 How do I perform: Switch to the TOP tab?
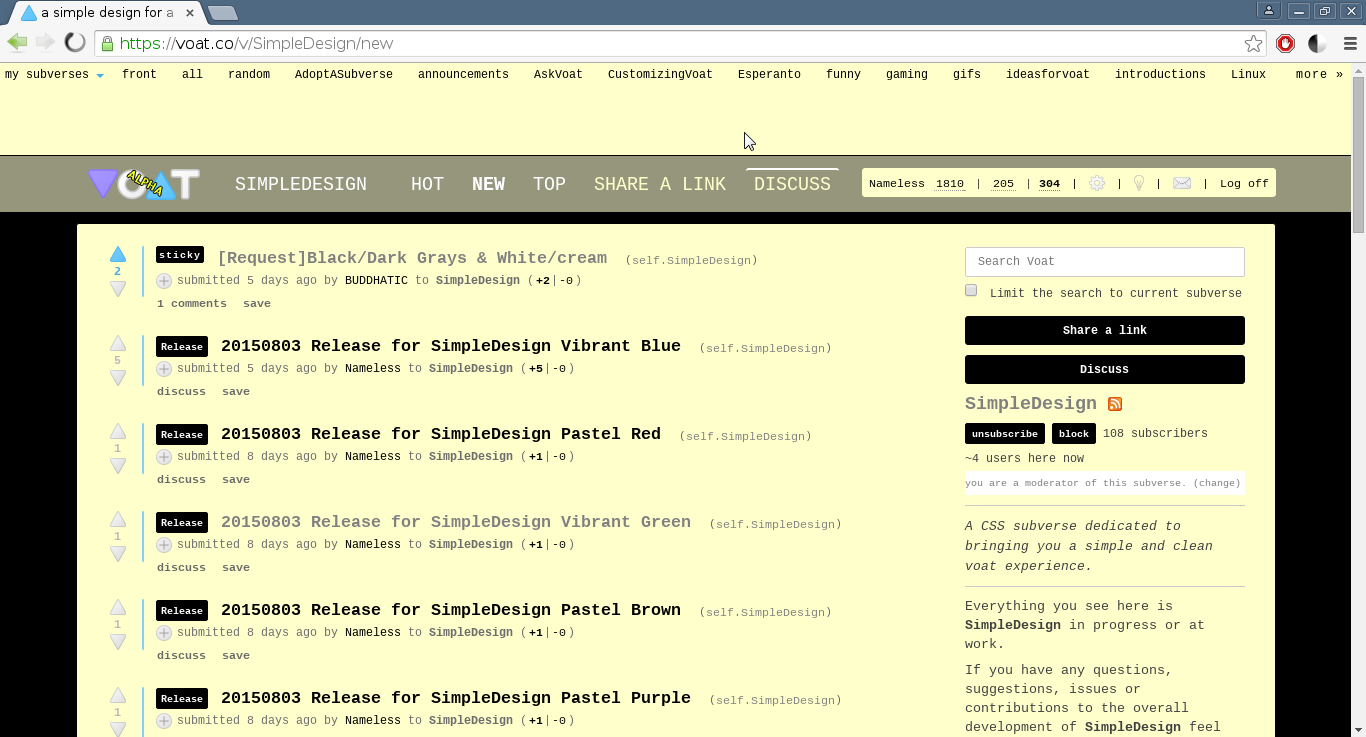[x=549, y=184]
